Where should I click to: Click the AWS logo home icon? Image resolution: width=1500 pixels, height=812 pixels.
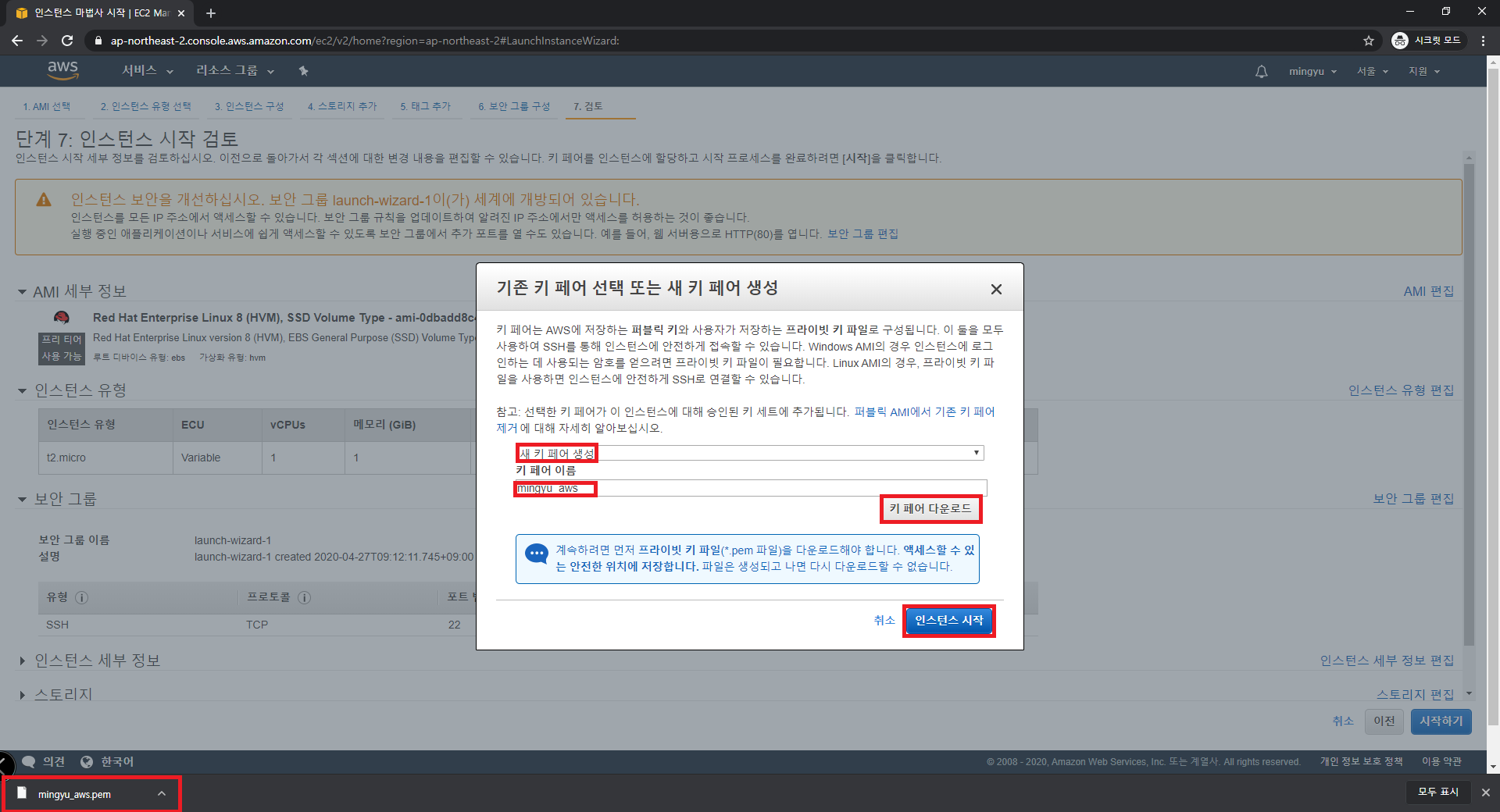[62, 70]
